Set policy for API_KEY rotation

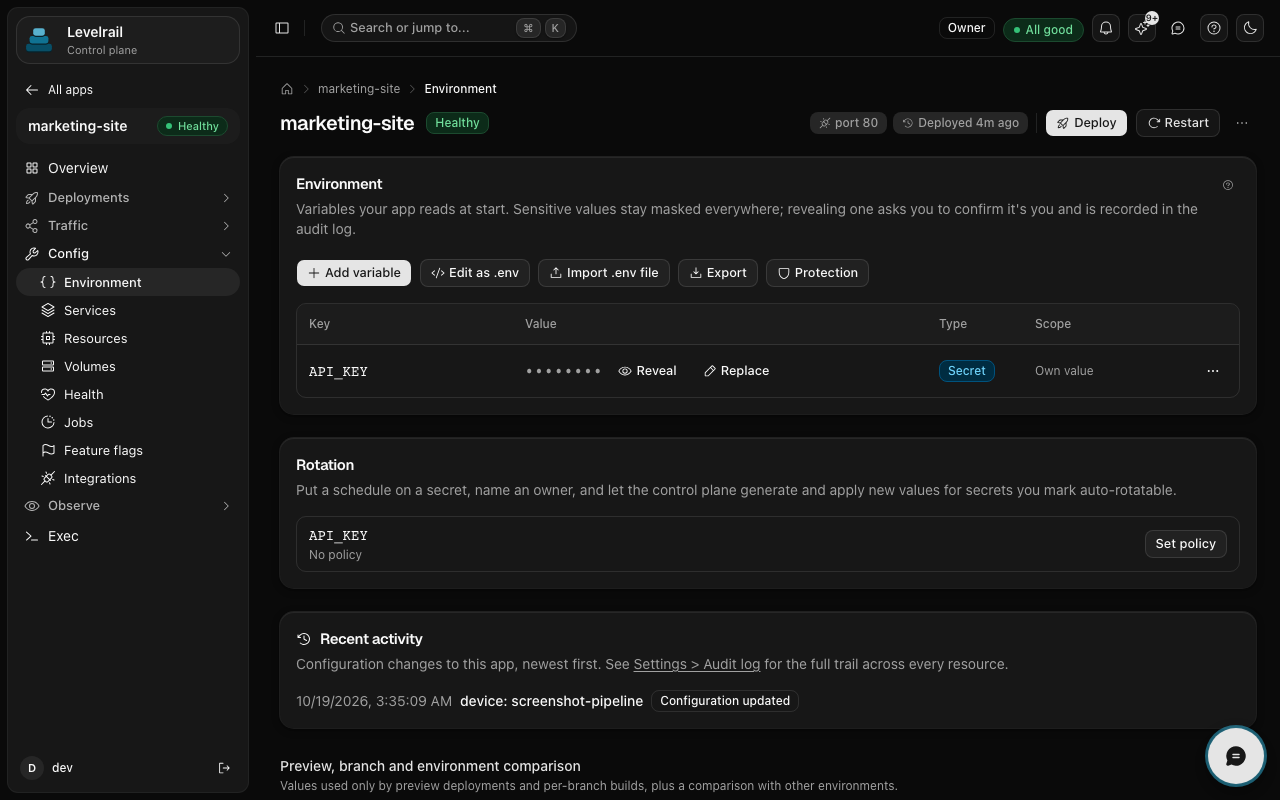click(1185, 544)
